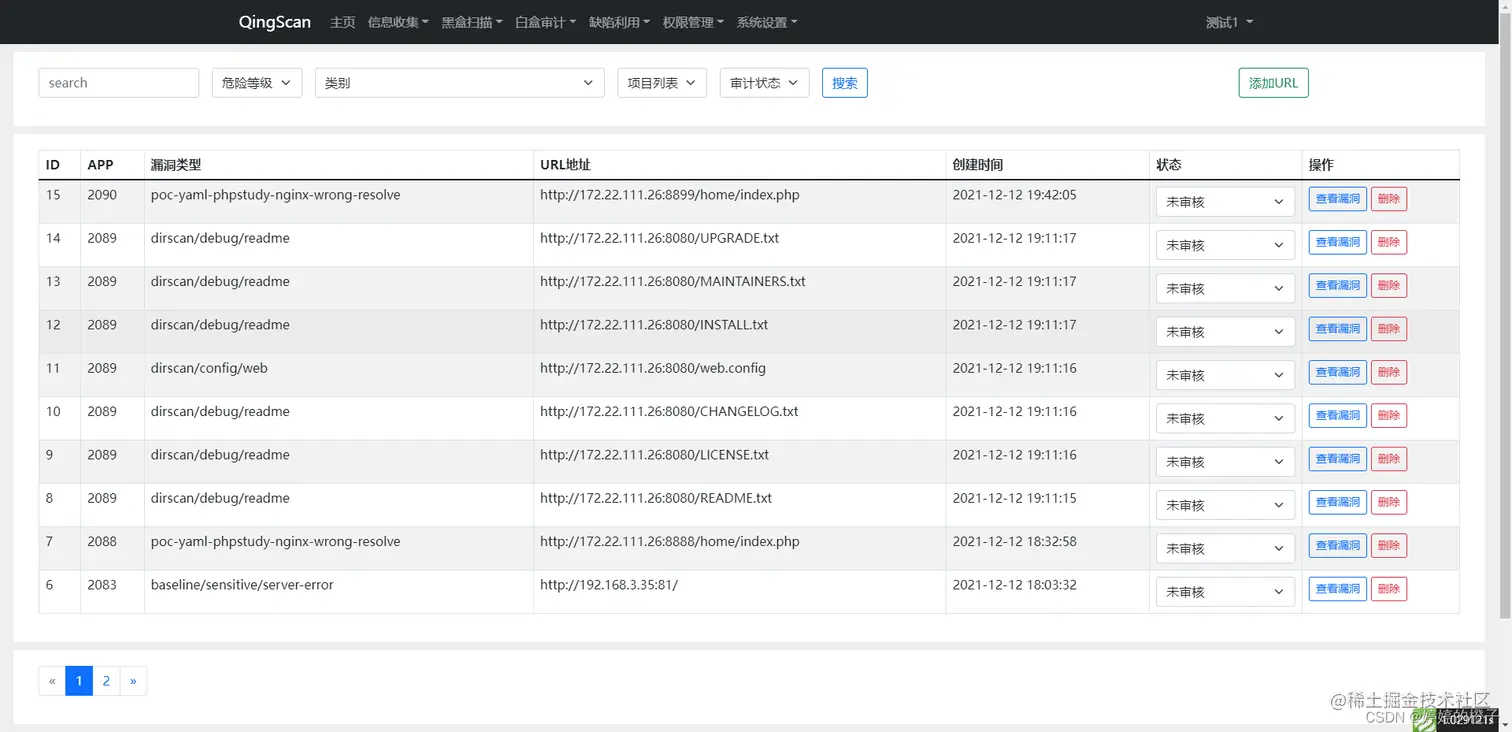The width and height of the screenshot is (1512, 732).
Task: Expand the 项目列表 filter dropdown
Action: pyautogui.click(x=662, y=83)
